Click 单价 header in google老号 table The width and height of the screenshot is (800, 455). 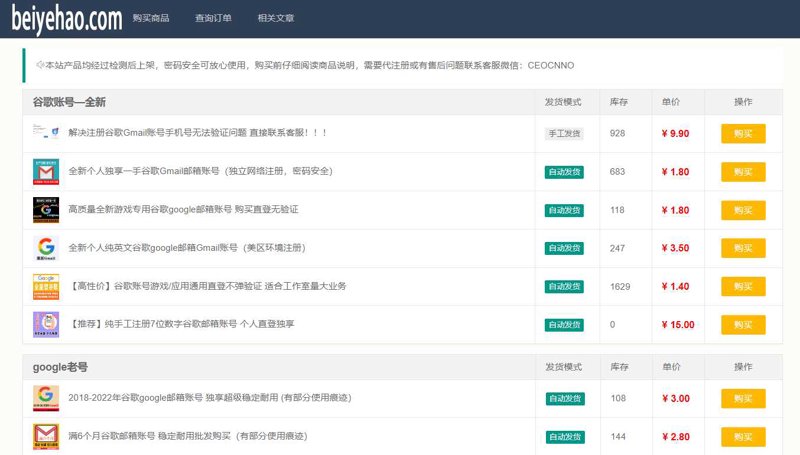671,367
